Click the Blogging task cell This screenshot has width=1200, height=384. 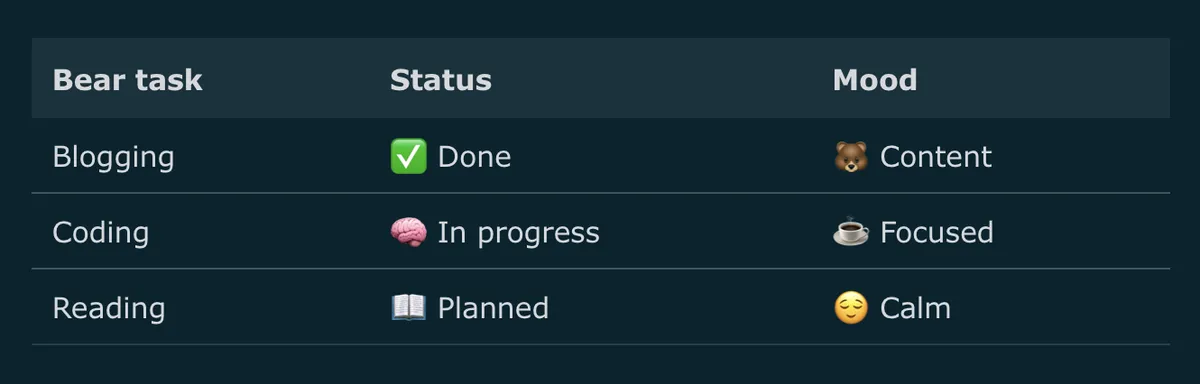coord(113,158)
